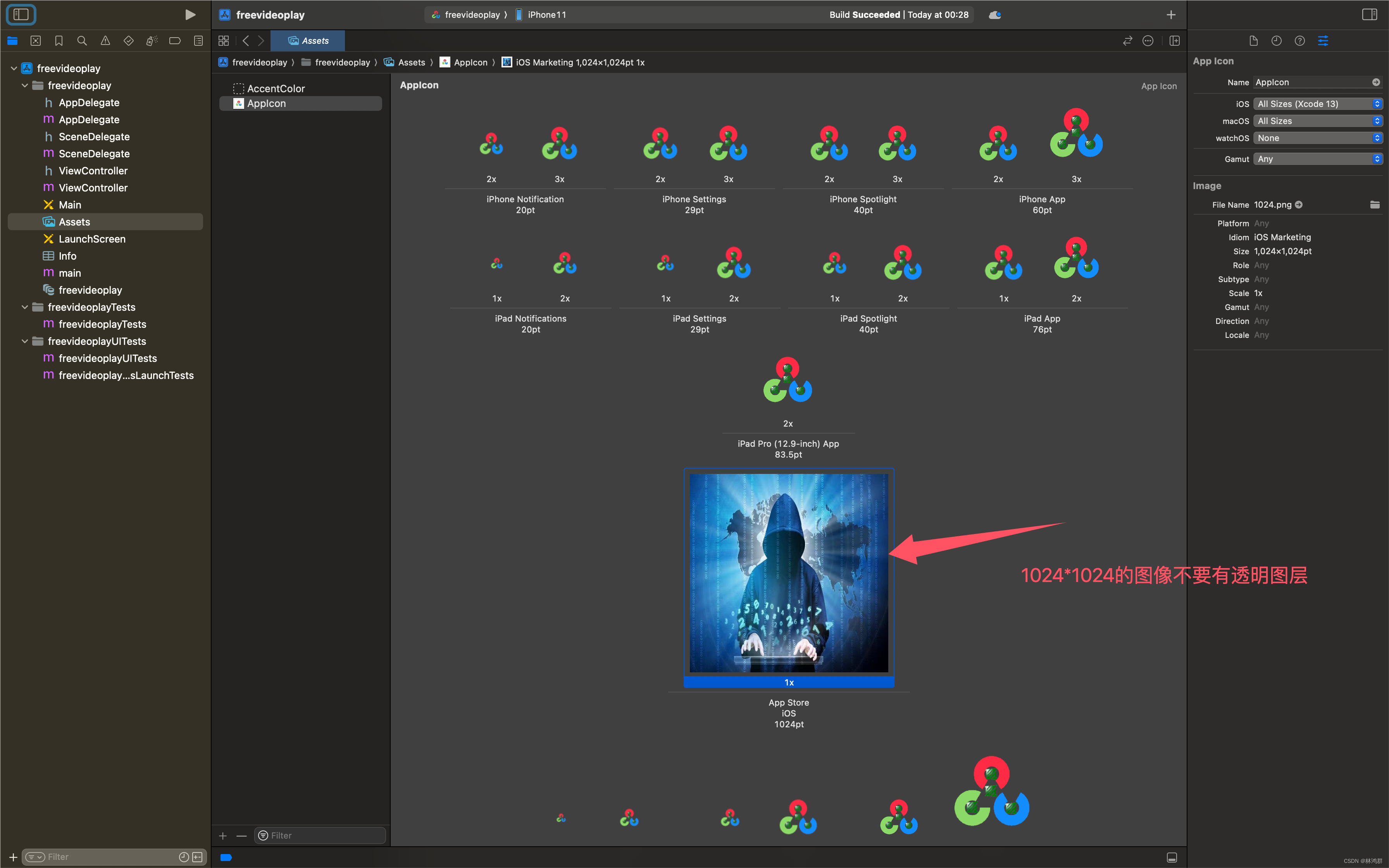Click the plus button to add asset
The height and width of the screenshot is (868, 1389).
223,836
